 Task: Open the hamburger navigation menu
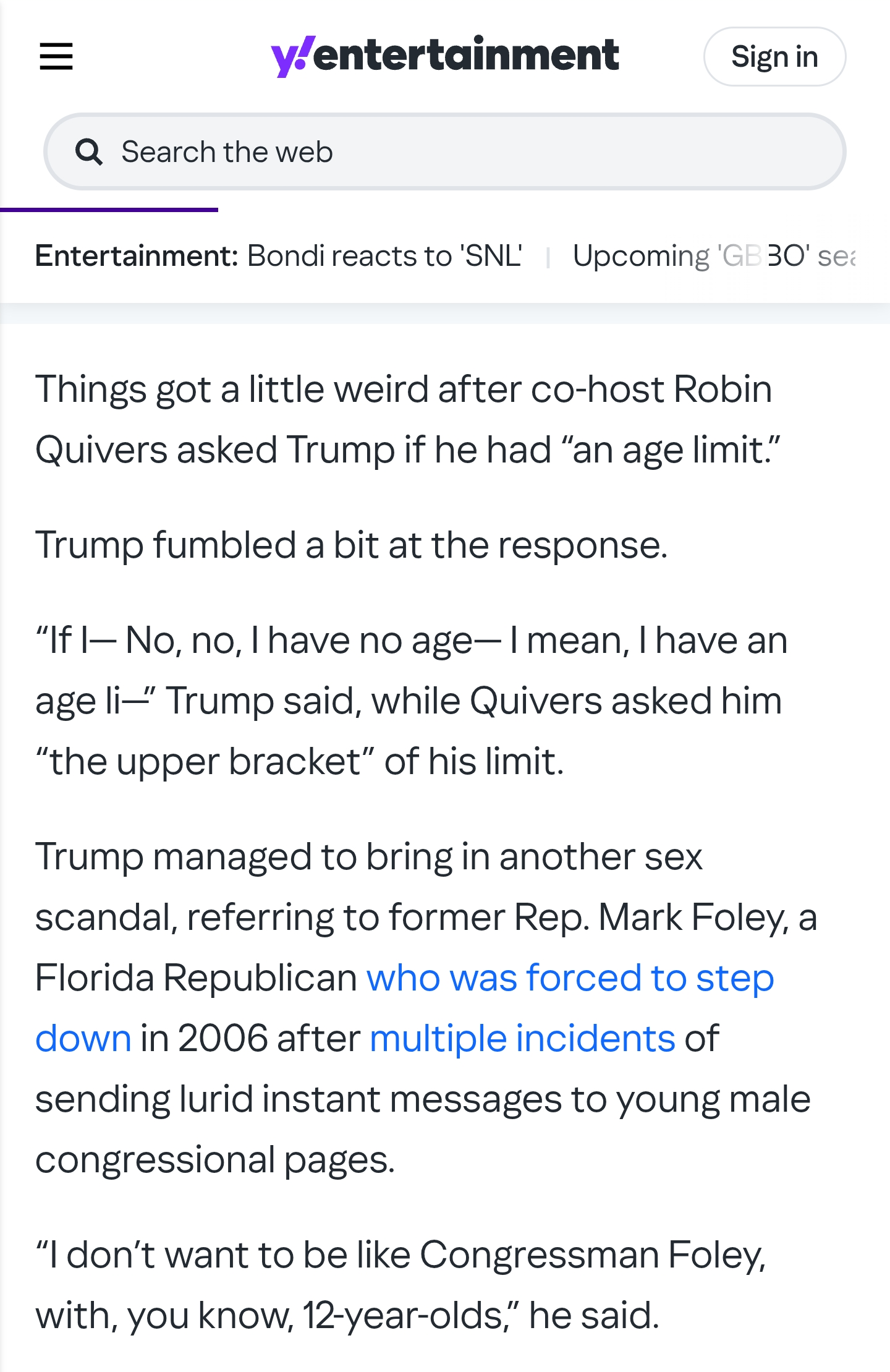[x=56, y=56]
